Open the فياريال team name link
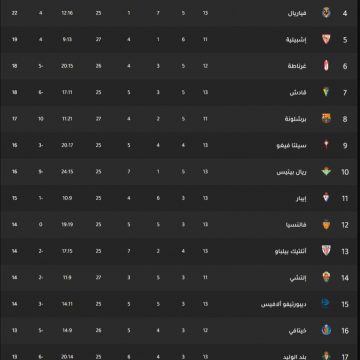 click(x=297, y=13)
